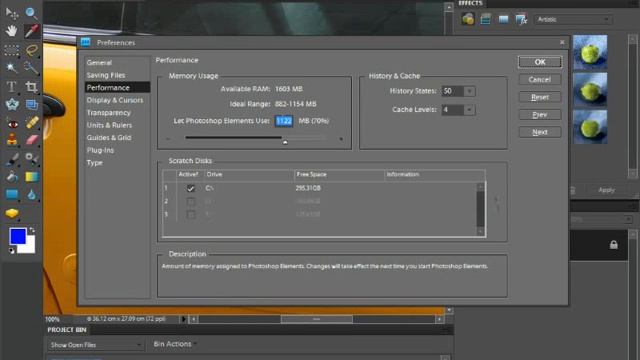Click the memory usage slider handle

point(285,142)
